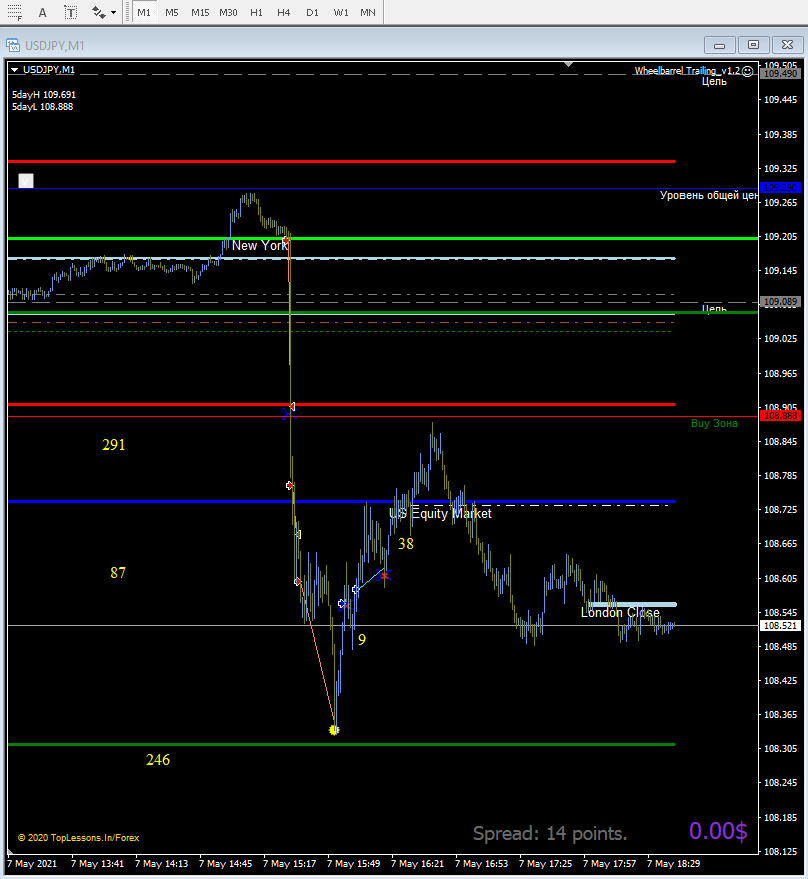This screenshot has height=879, width=808.
Task: Open the Arrows tool dropdown arrow
Action: [113, 12]
